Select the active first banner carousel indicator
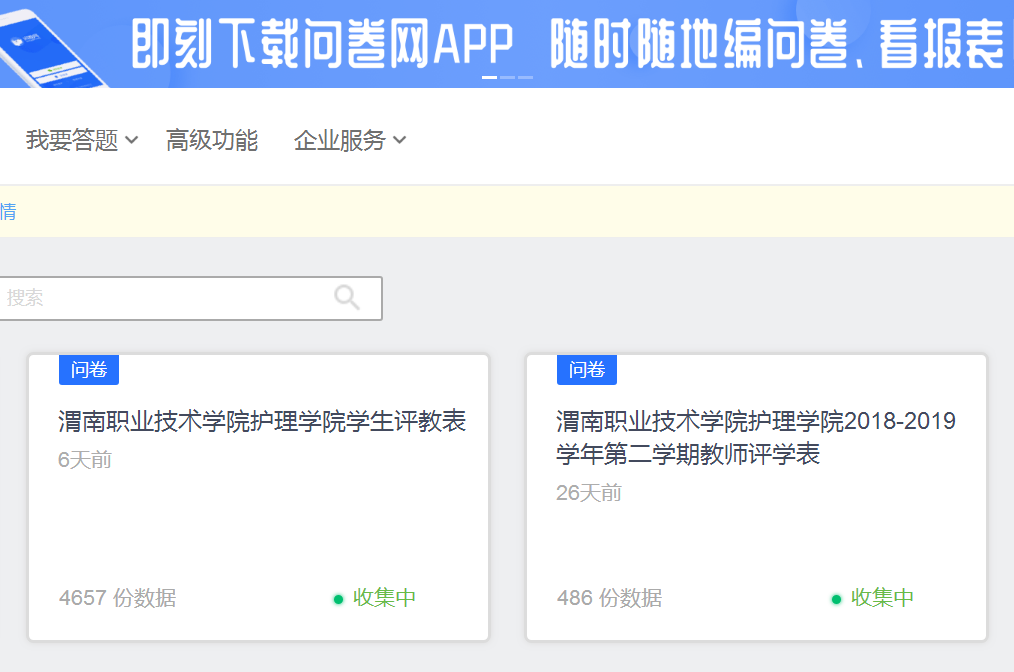Screen dimensions: 1014x672 click(x=490, y=78)
